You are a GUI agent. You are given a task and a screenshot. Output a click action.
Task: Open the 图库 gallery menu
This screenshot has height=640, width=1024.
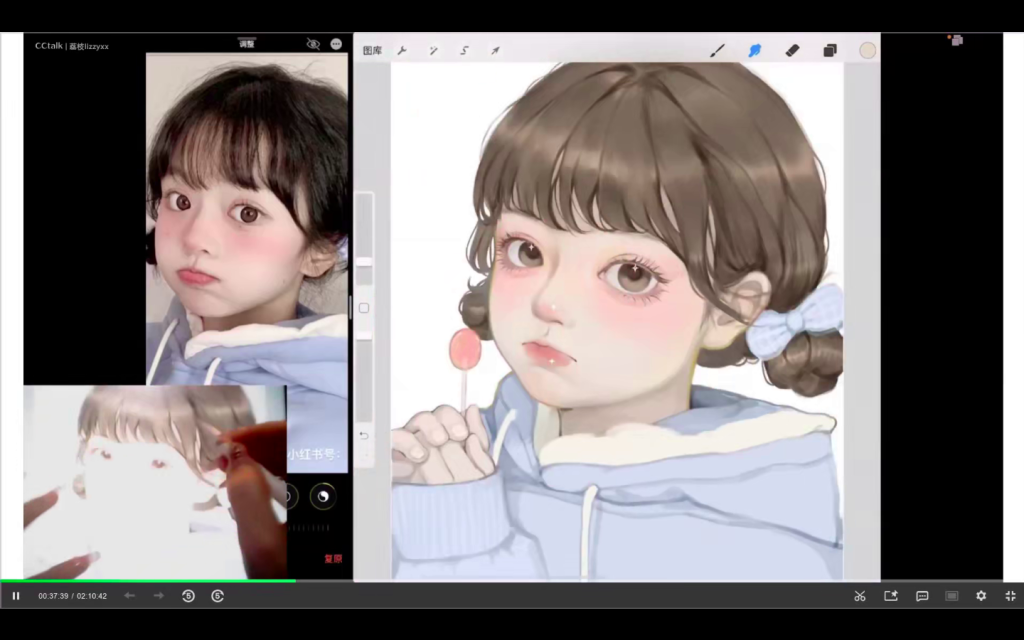click(372, 50)
